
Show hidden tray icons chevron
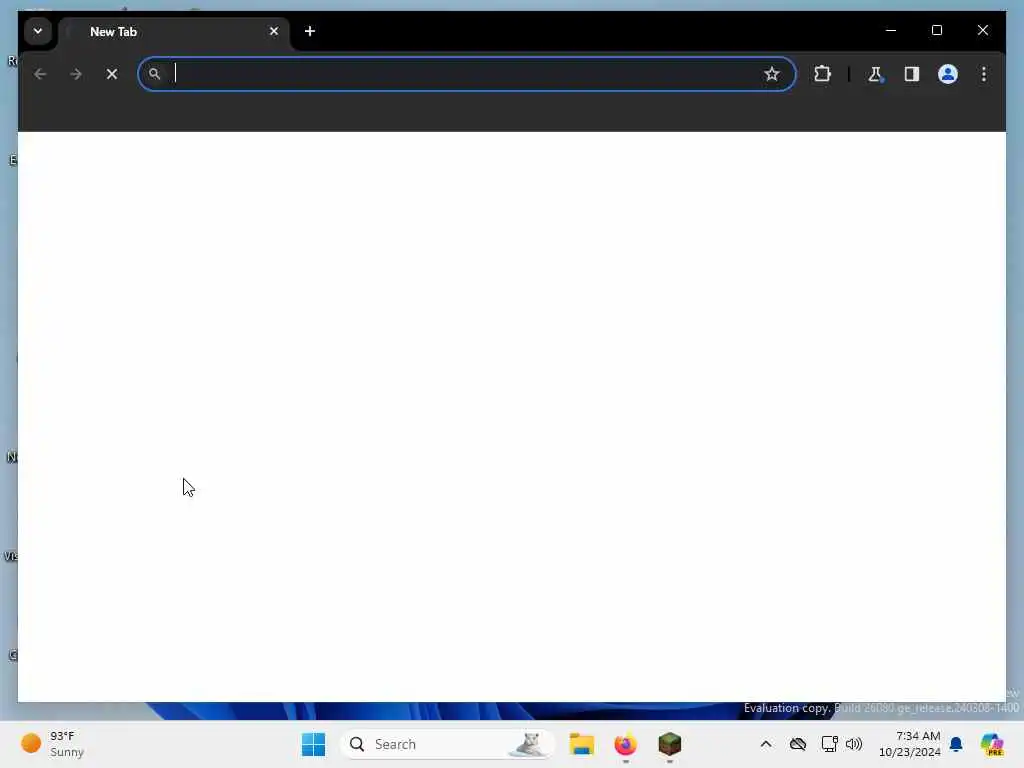766,744
